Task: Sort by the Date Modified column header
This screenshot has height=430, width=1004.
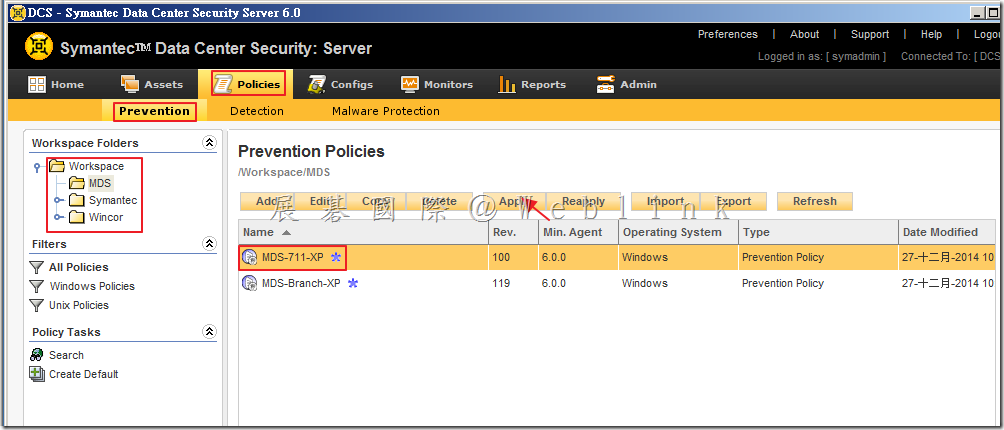Action: pos(947,232)
